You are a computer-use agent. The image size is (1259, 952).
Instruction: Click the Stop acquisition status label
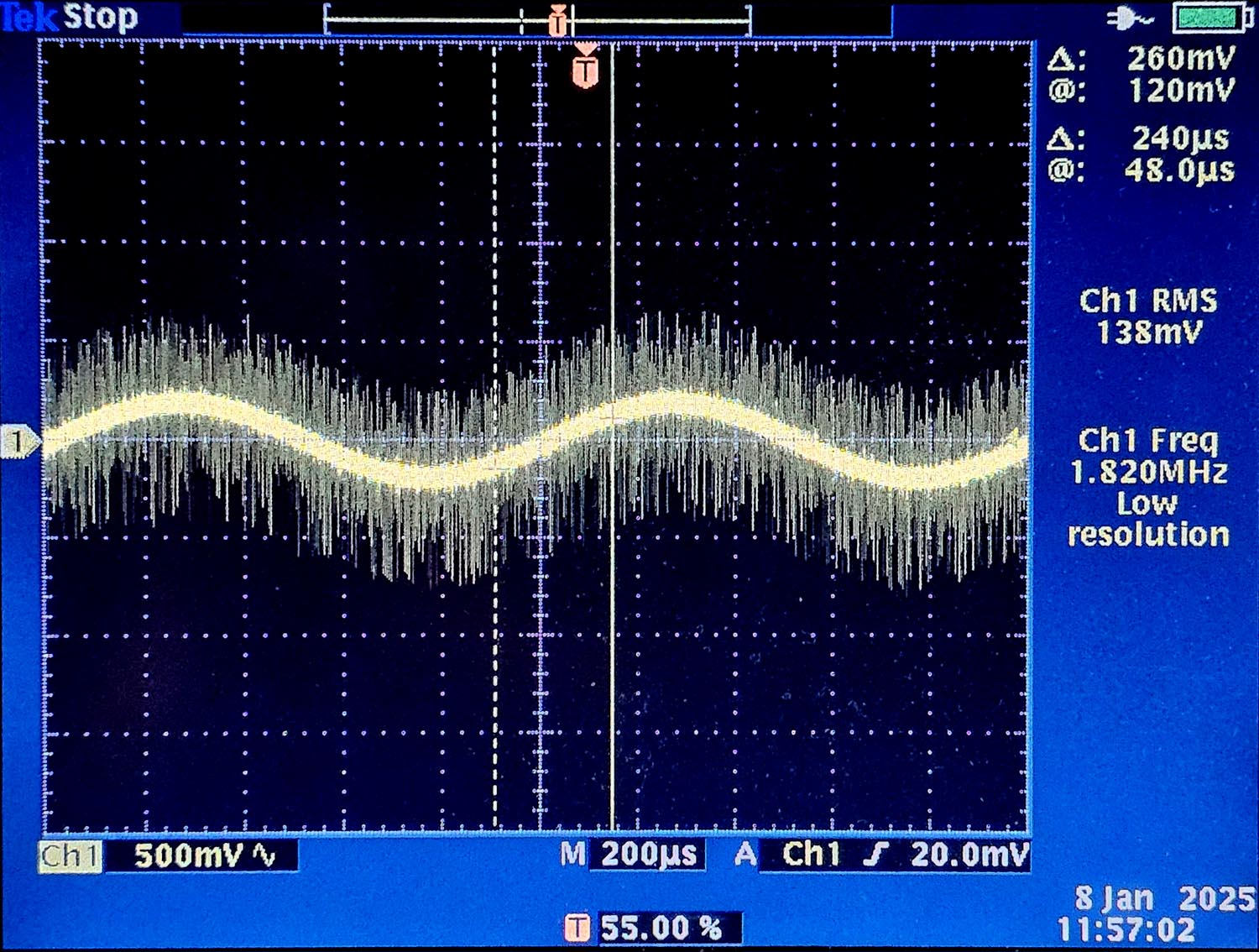(101, 17)
